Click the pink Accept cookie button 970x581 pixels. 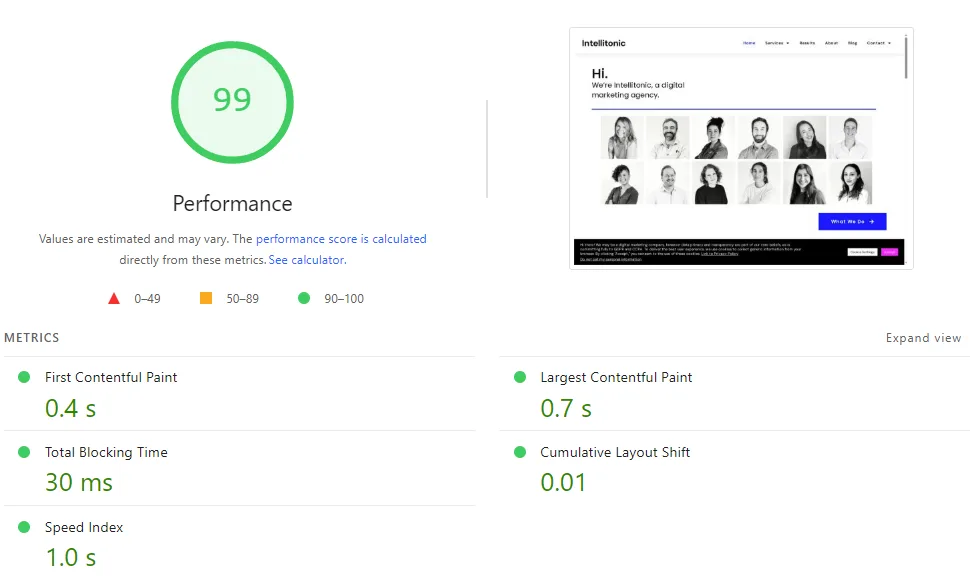coord(889,252)
